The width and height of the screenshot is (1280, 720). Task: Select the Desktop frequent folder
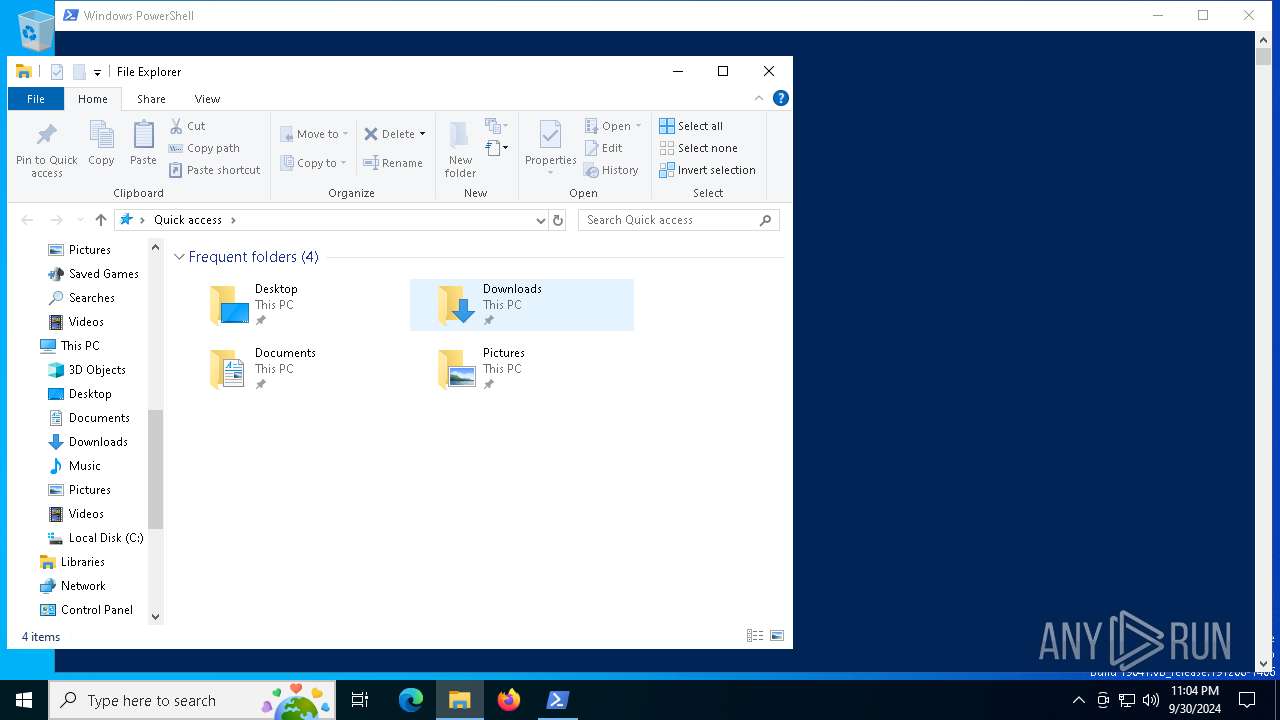294,305
